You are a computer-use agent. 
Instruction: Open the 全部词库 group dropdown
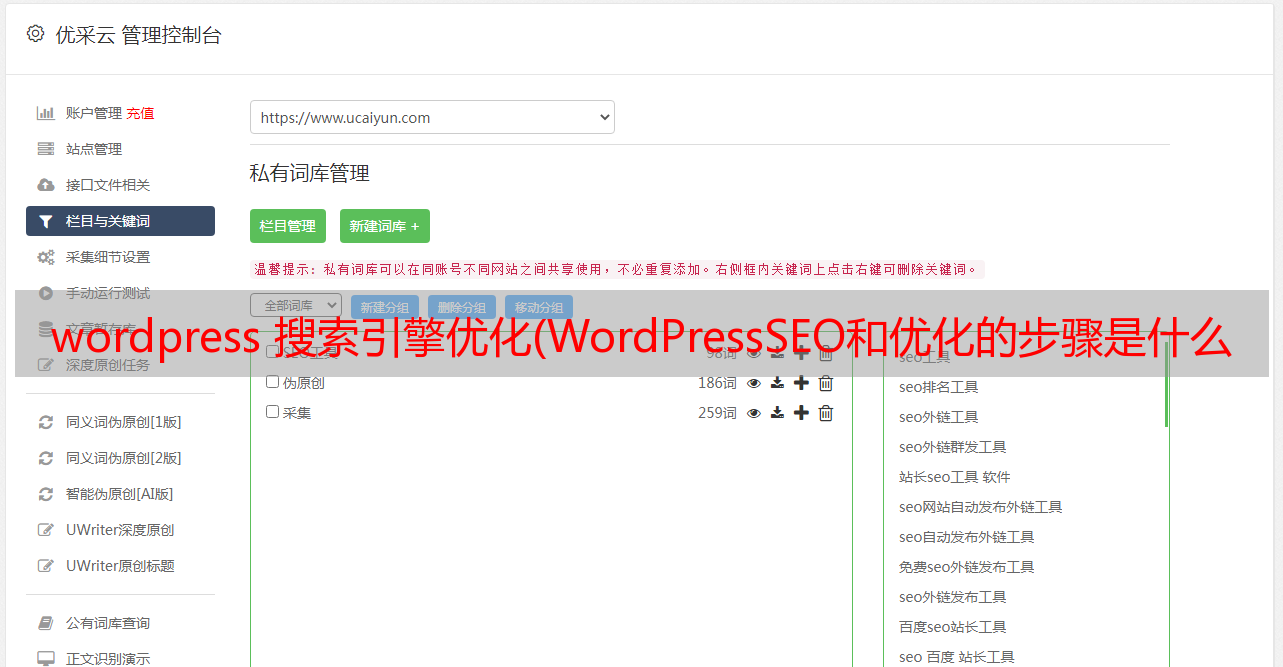pos(296,305)
